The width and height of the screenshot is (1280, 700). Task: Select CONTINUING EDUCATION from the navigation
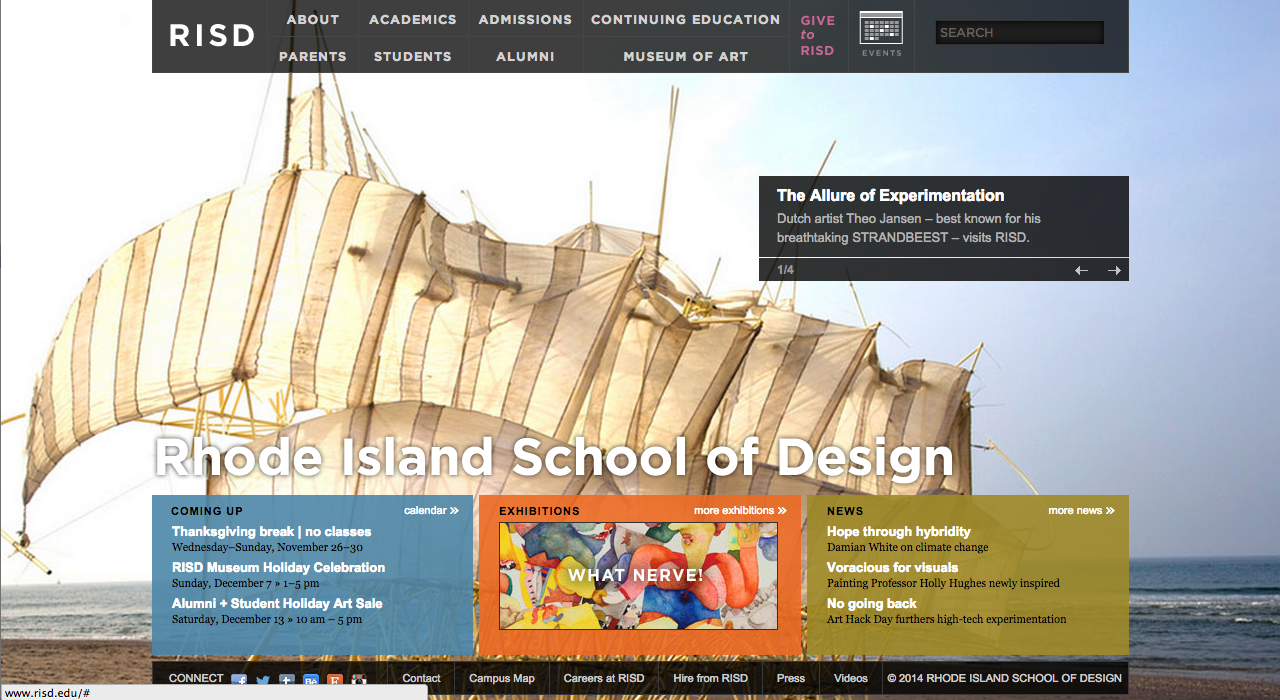(685, 18)
